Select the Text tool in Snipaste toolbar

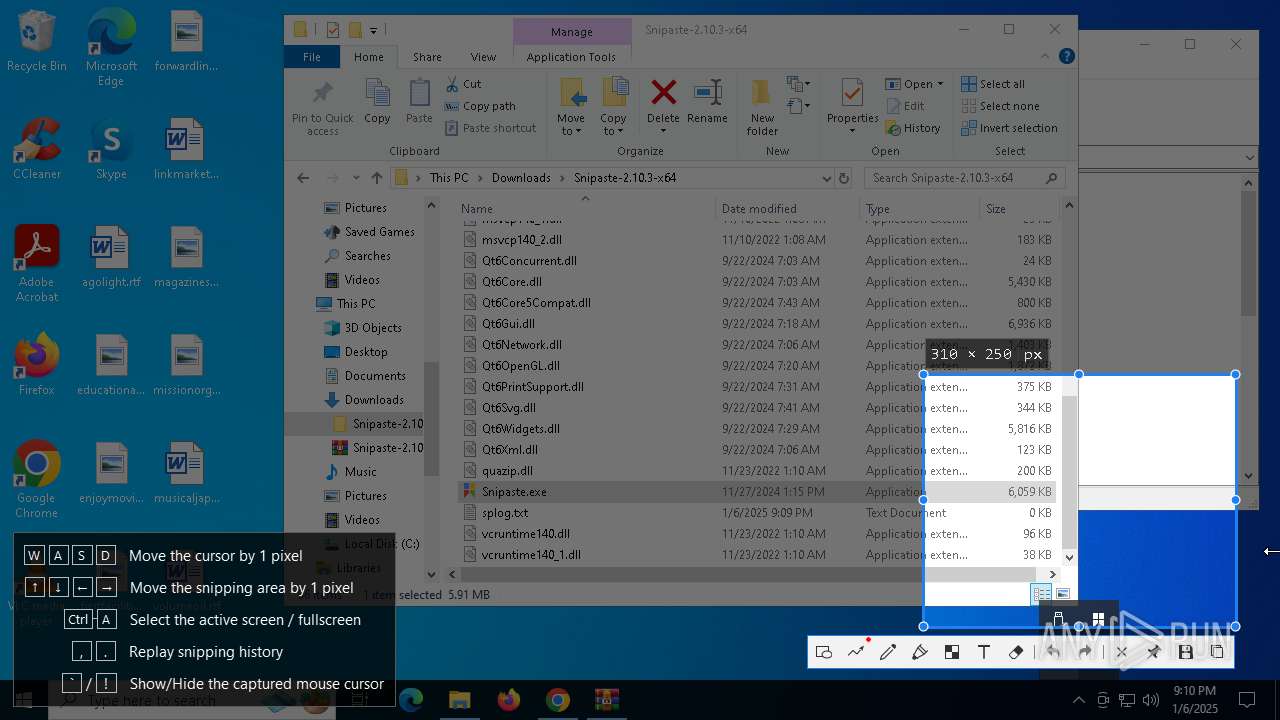tap(984, 652)
